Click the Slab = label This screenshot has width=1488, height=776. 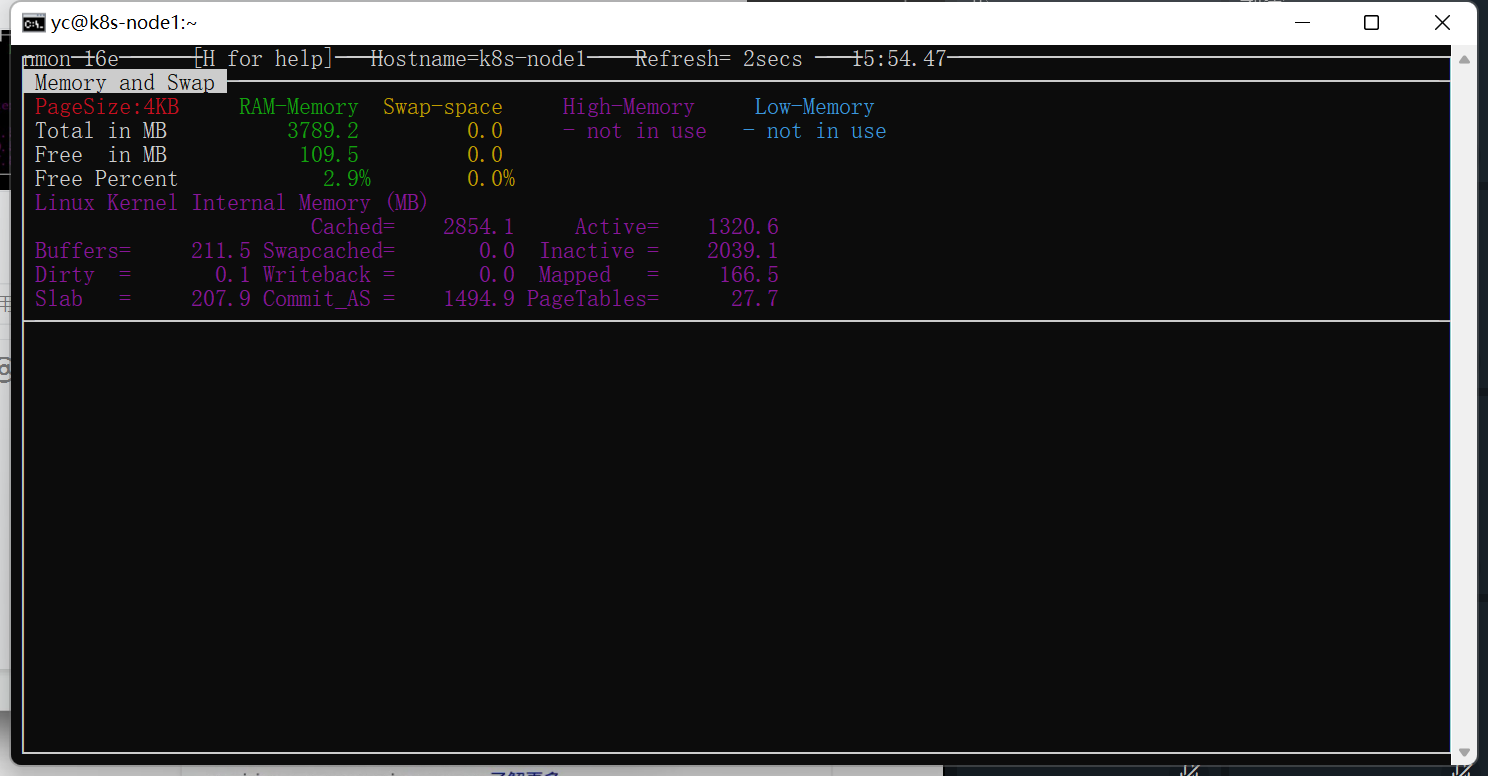click(82, 299)
